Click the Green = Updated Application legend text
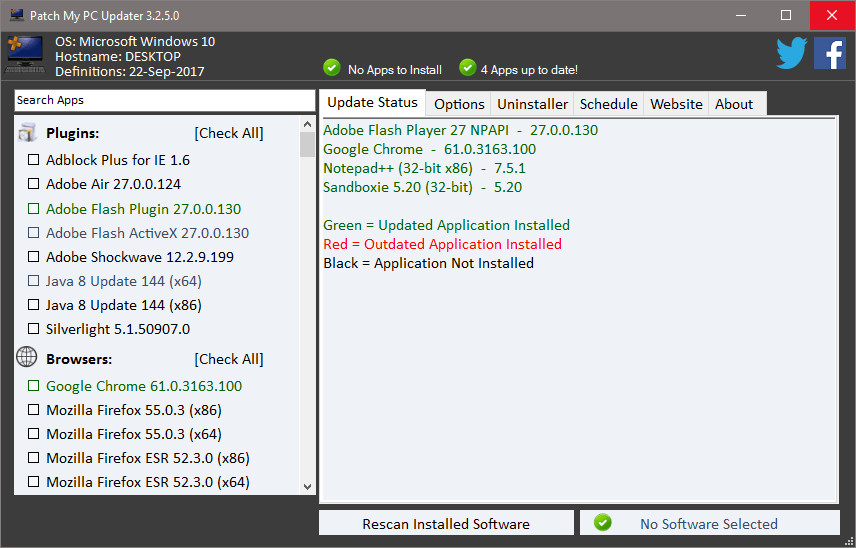Image resolution: width=856 pixels, height=548 pixels. [446, 225]
